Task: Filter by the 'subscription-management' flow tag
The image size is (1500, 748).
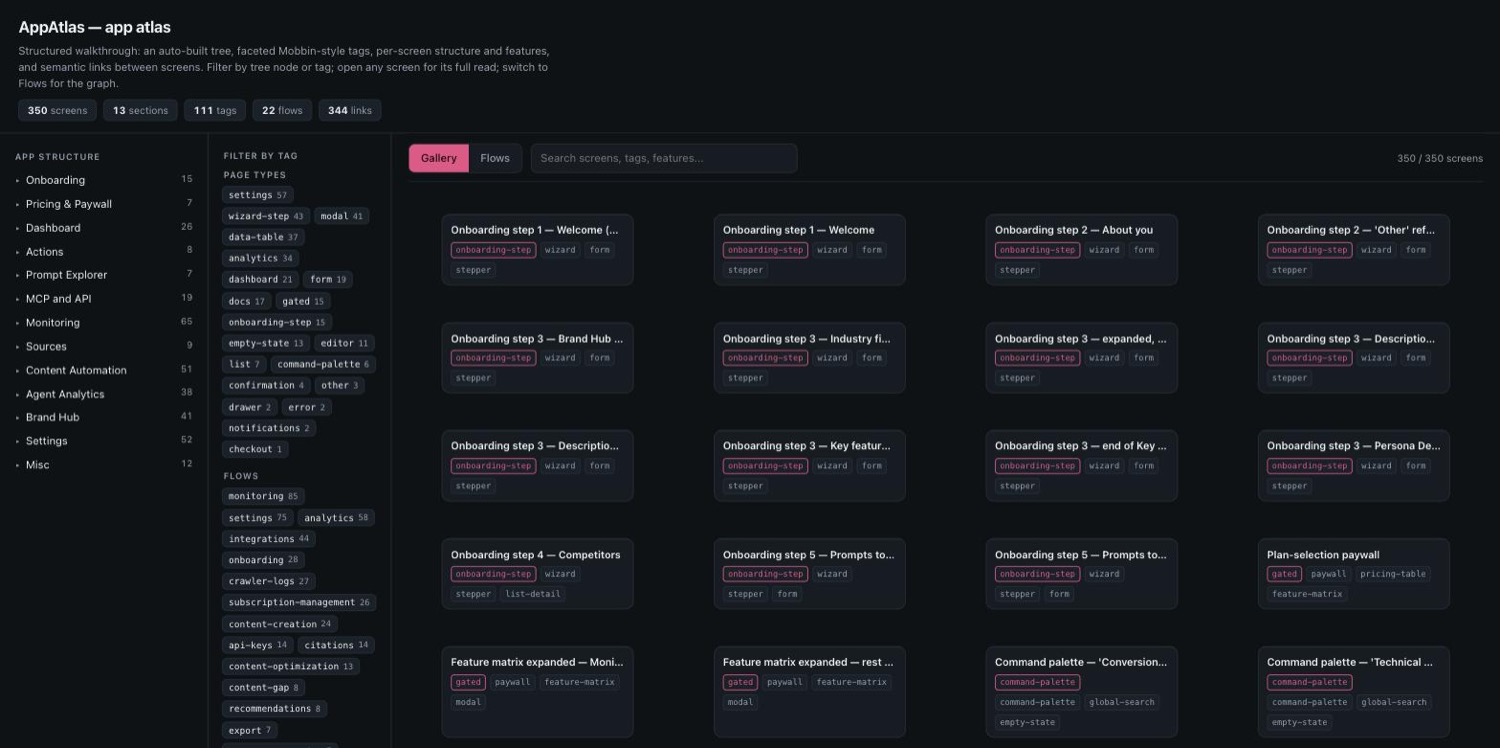Action: click(299, 602)
